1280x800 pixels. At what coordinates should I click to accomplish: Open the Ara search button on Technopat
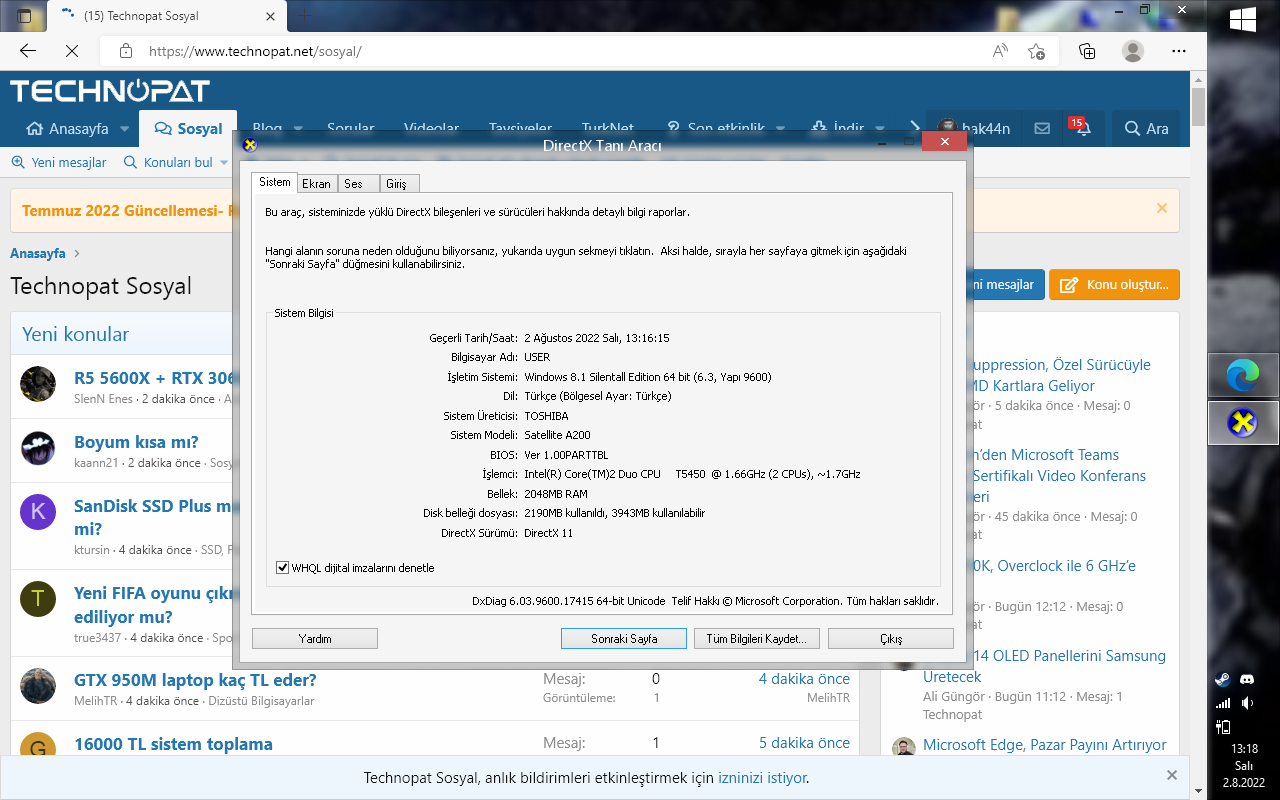pyautogui.click(x=1146, y=128)
